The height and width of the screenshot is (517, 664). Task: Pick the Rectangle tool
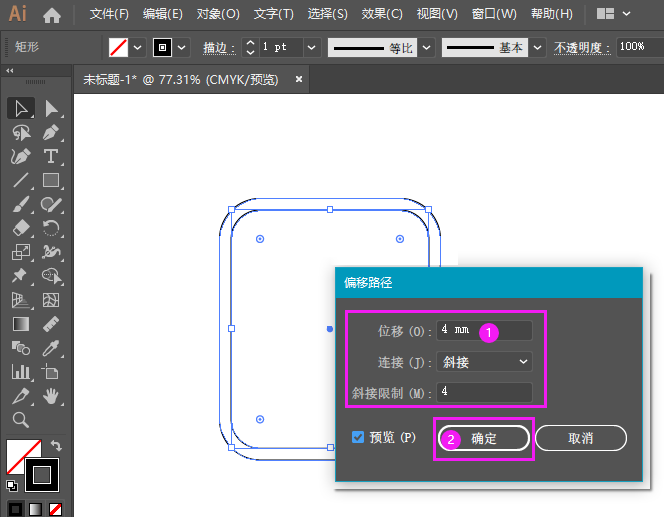(51, 181)
